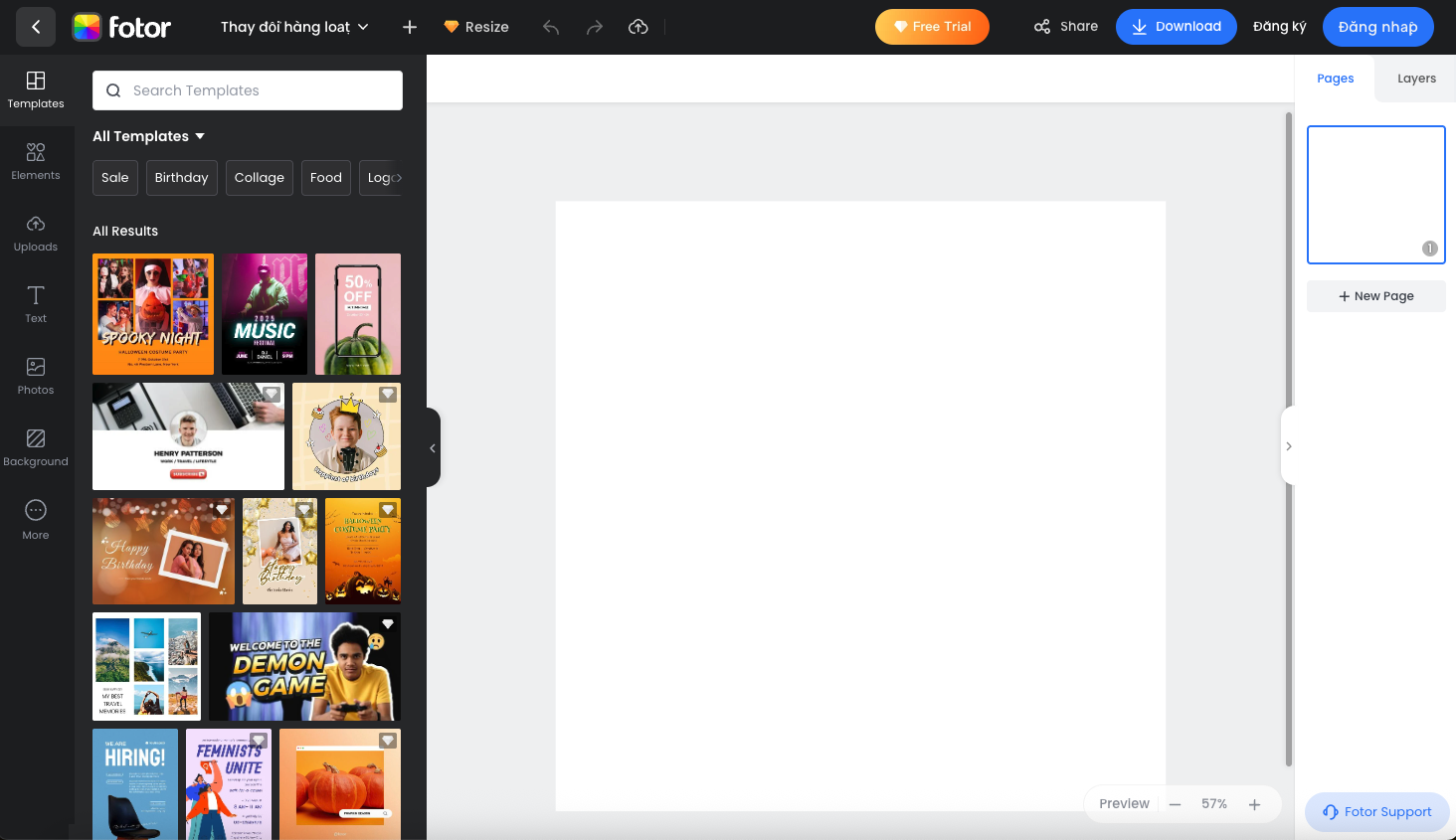Select the Text tool
The height and width of the screenshot is (840, 1456).
coord(36,304)
